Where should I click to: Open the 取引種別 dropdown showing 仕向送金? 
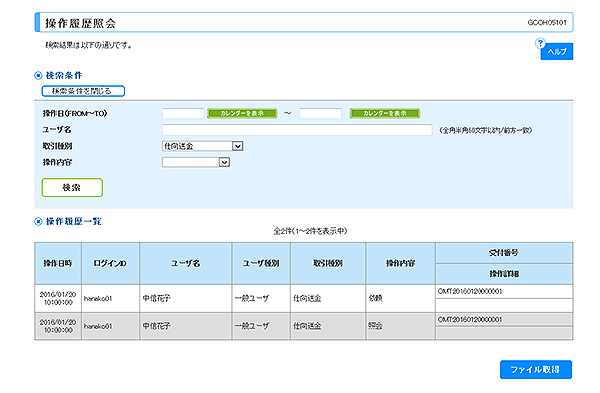tap(203, 146)
